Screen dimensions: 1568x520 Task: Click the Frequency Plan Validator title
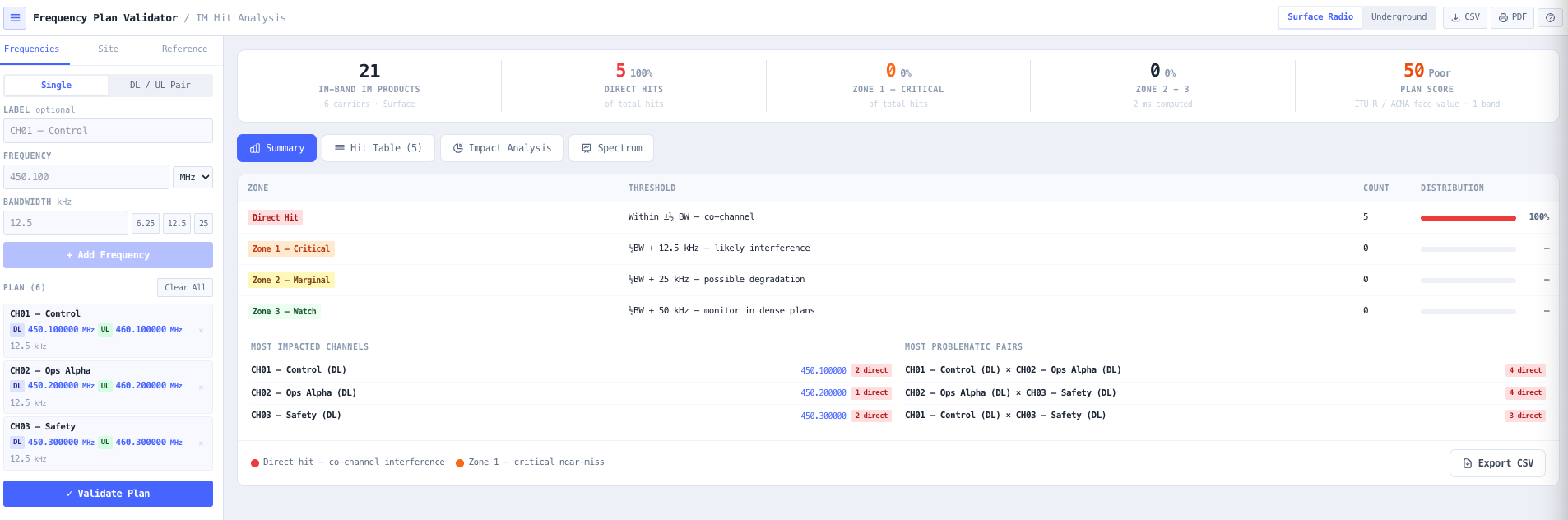click(105, 18)
